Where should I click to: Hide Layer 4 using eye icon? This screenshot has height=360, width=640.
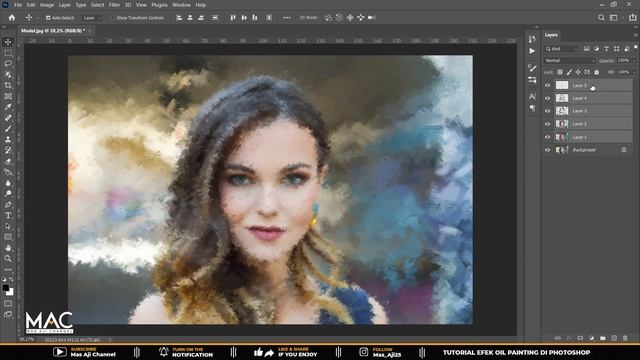[548, 98]
